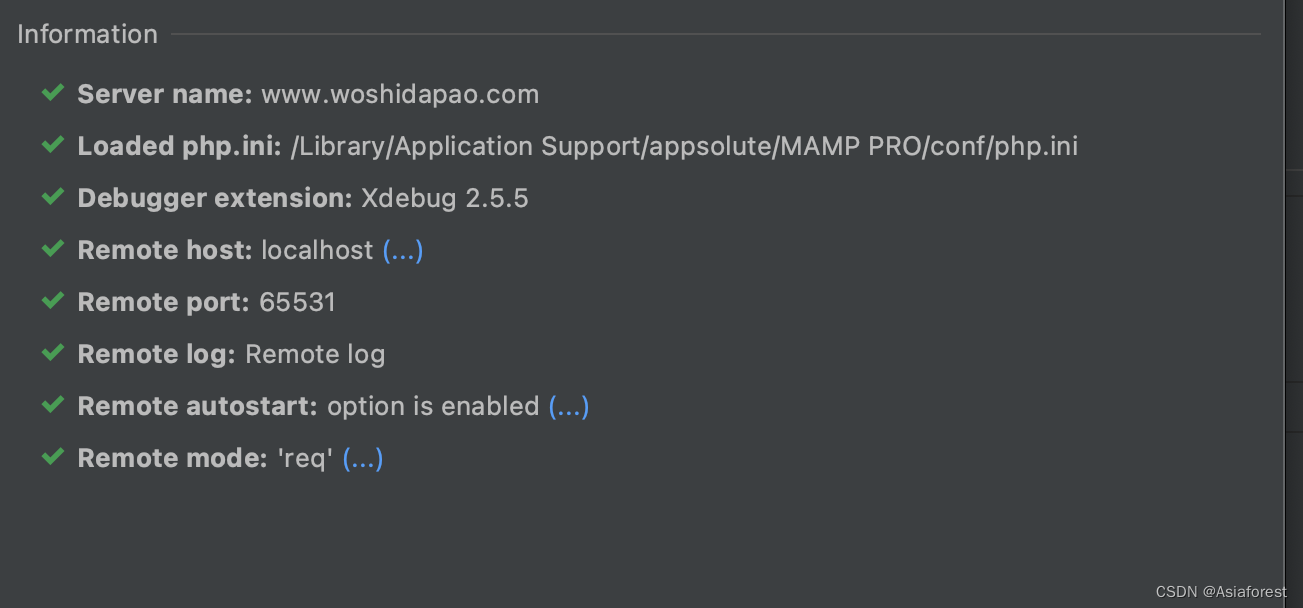This screenshot has height=608, width=1303.
Task: Click the 'option is enabled' autostart text
Action: coord(430,406)
